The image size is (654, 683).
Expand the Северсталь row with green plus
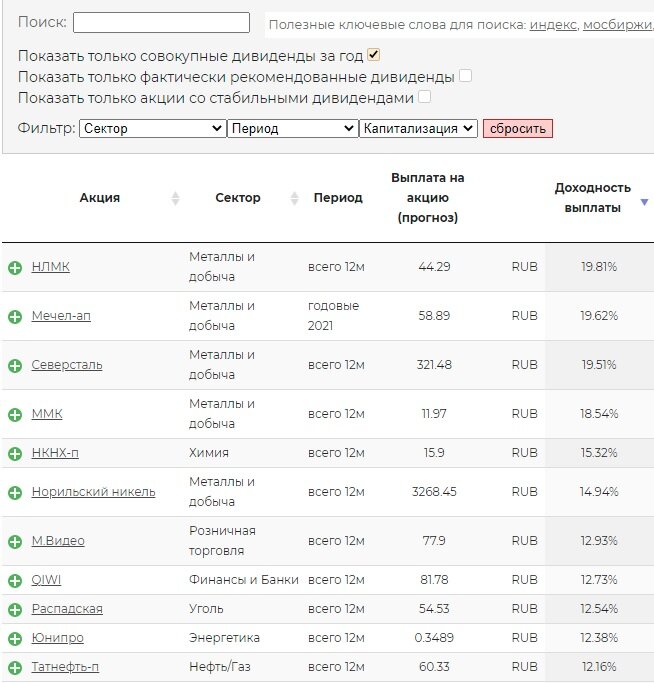click(x=15, y=365)
